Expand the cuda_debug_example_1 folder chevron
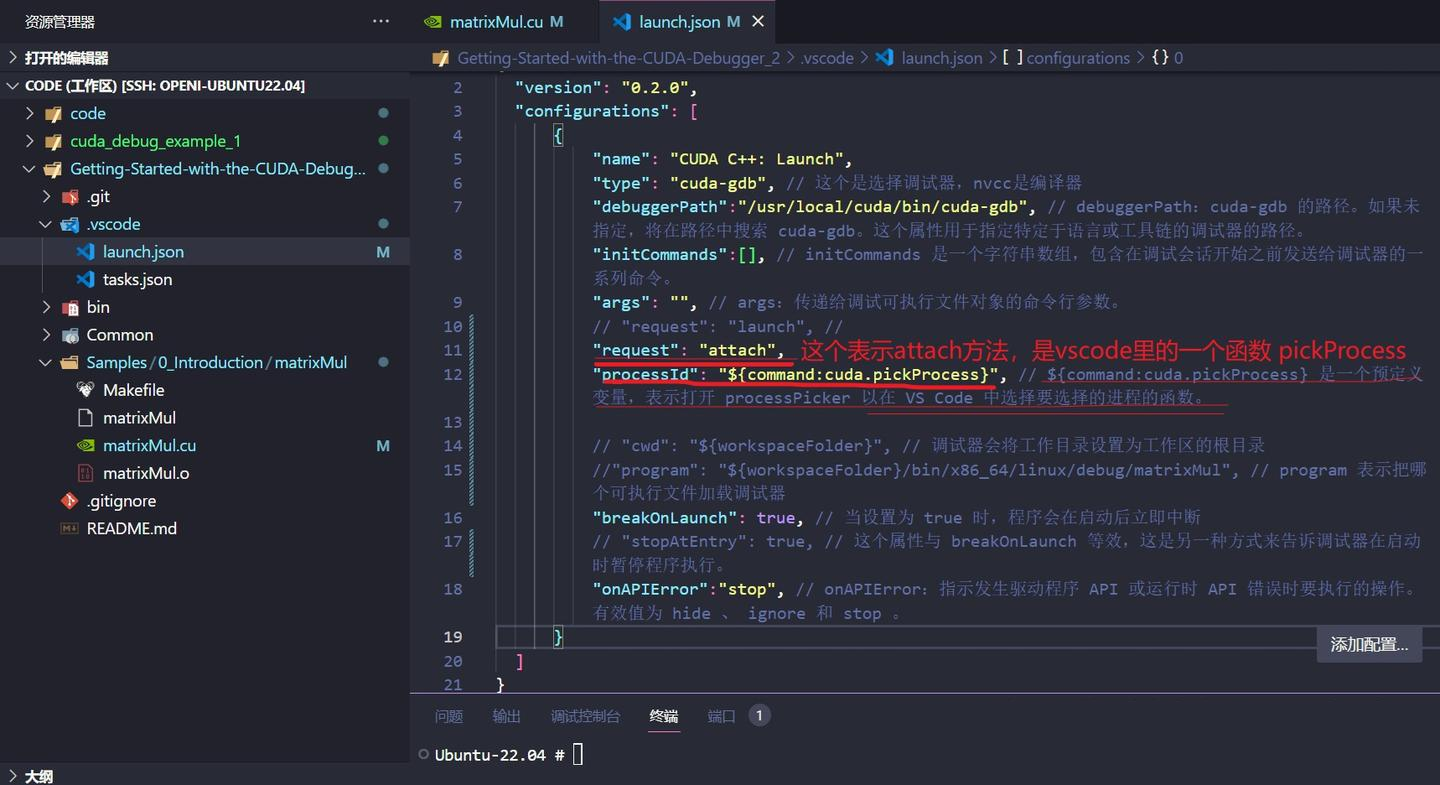The image size is (1440, 785). pyautogui.click(x=30, y=141)
